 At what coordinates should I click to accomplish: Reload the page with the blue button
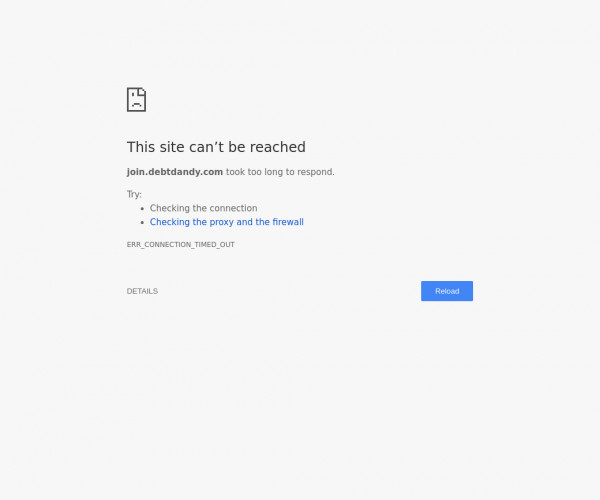[447, 291]
